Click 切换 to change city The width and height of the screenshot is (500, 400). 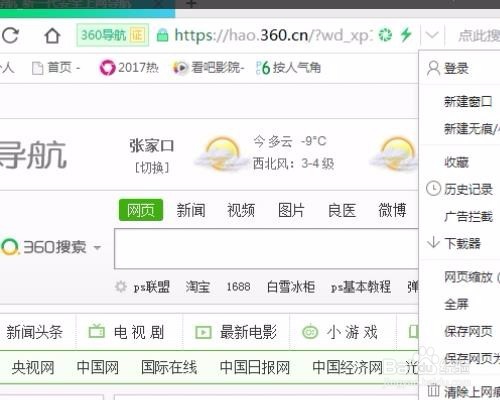(x=152, y=168)
